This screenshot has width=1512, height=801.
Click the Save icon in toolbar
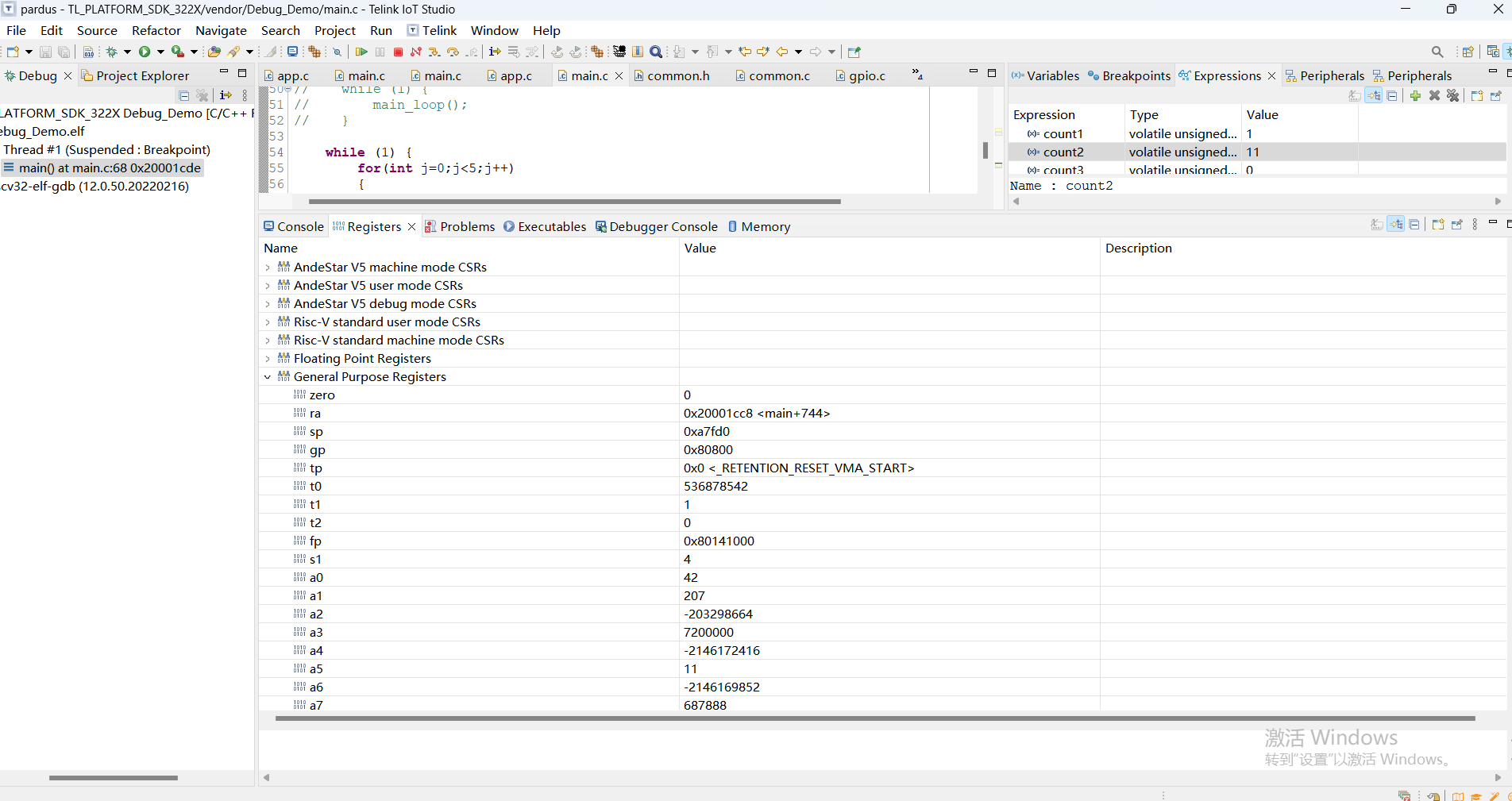click(x=45, y=52)
